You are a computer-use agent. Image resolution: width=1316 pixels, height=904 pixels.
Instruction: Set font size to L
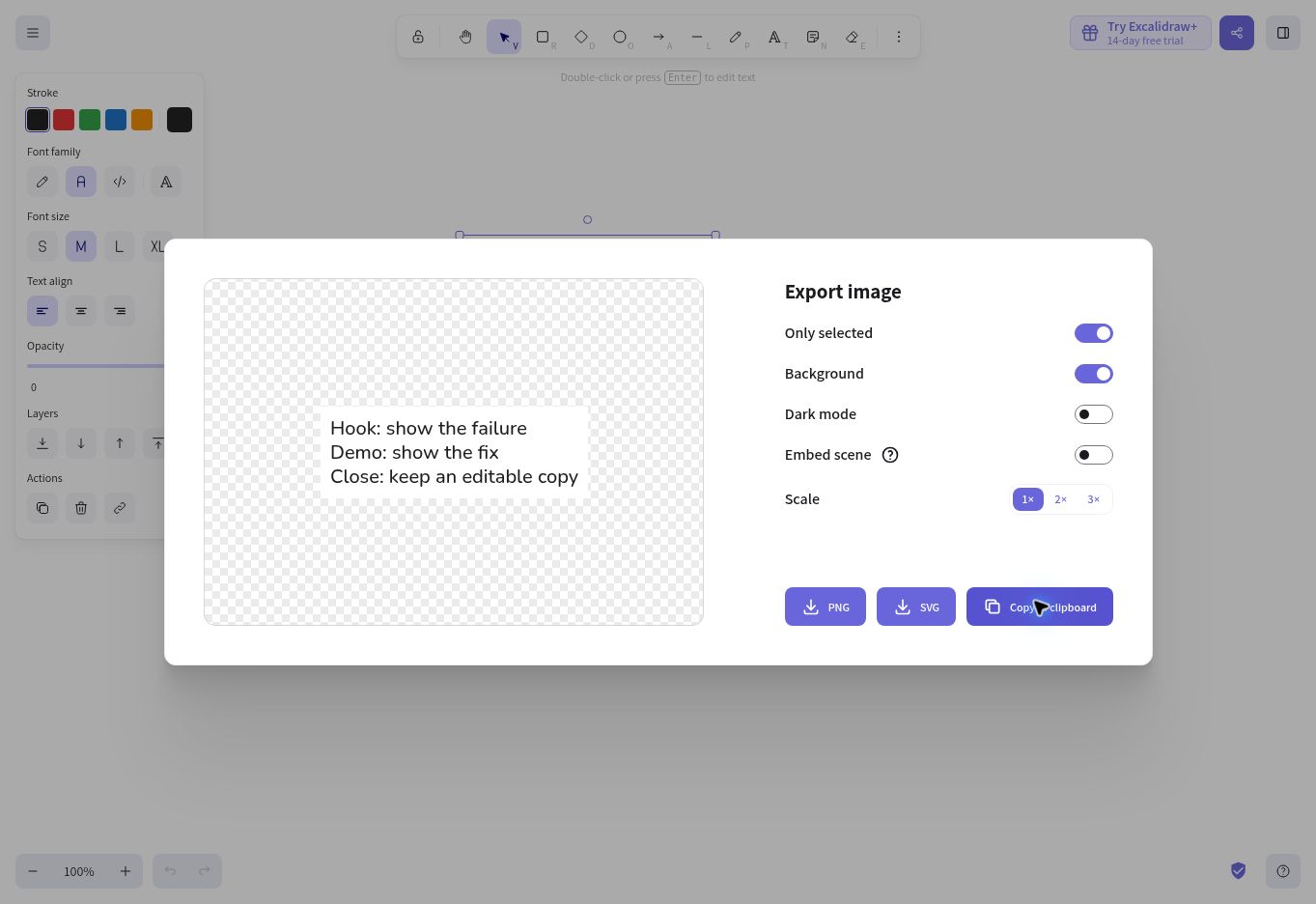pos(120,246)
